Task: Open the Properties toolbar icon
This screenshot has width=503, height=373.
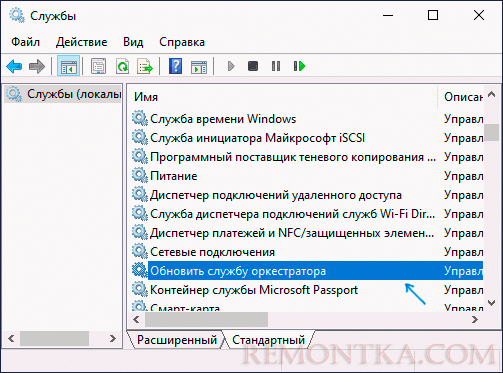Action: [98, 66]
